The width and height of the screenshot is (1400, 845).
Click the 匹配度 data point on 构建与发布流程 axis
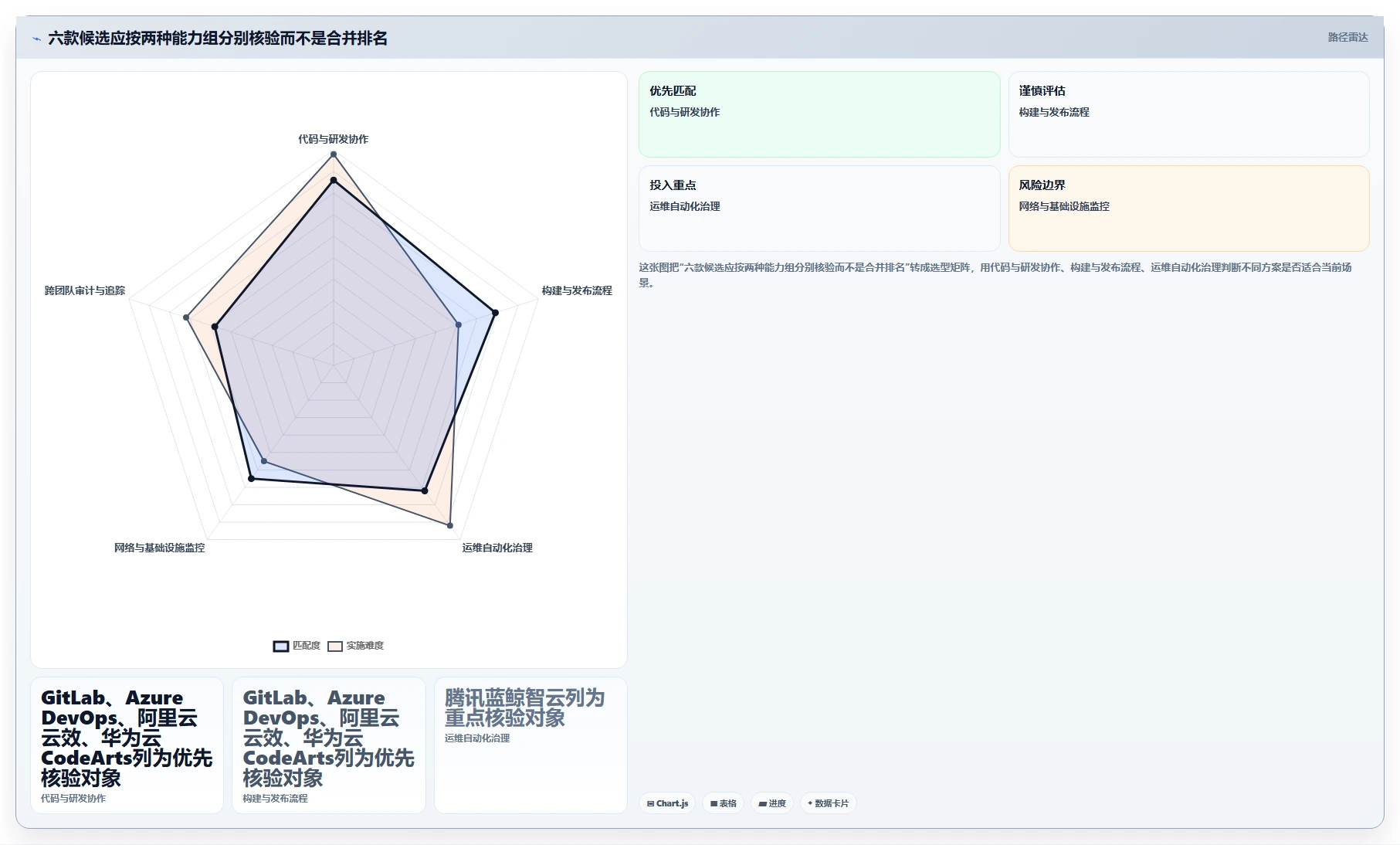click(495, 313)
